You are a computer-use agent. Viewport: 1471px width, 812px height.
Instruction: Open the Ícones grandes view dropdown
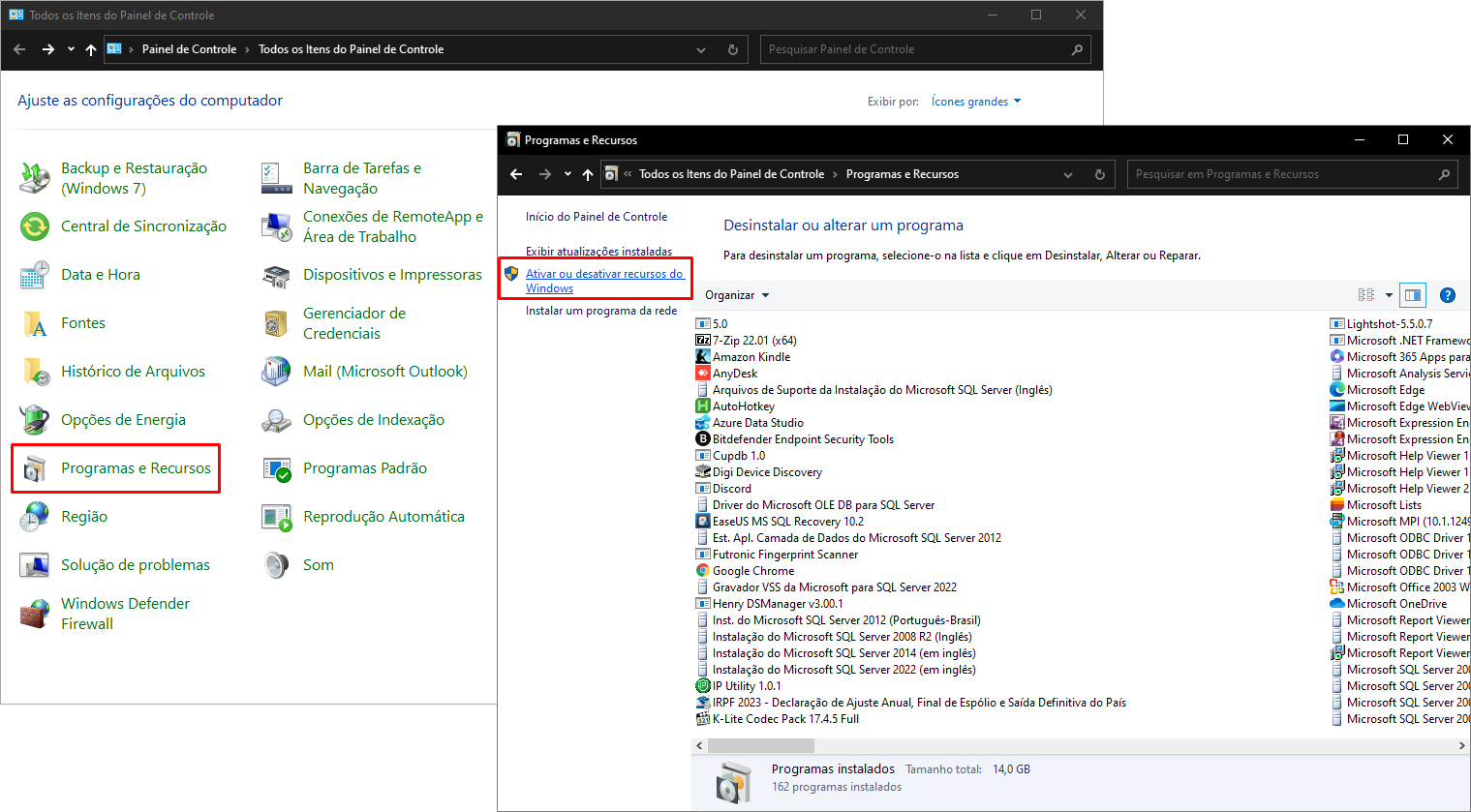tap(975, 102)
